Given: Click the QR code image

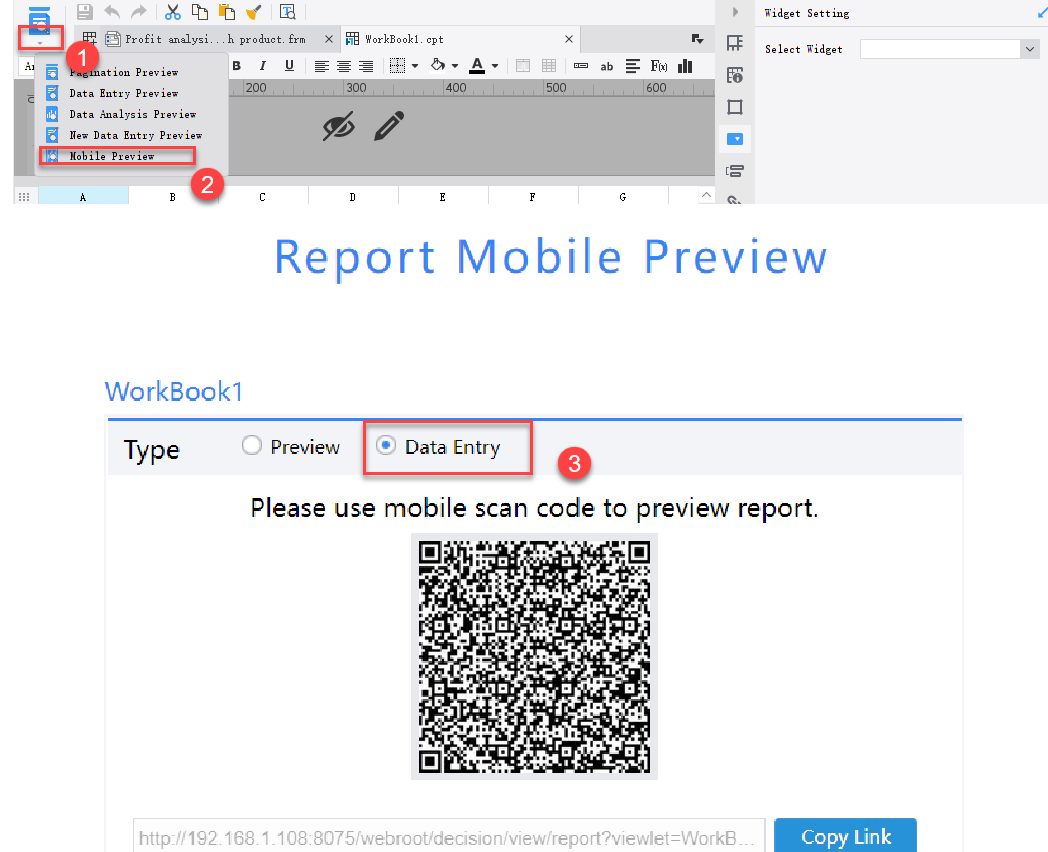Looking at the screenshot, I should pyautogui.click(x=534, y=656).
